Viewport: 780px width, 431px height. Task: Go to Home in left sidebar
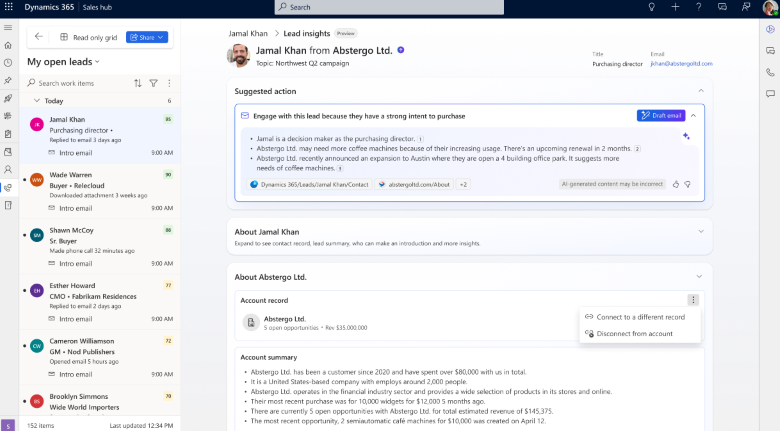(x=8, y=45)
